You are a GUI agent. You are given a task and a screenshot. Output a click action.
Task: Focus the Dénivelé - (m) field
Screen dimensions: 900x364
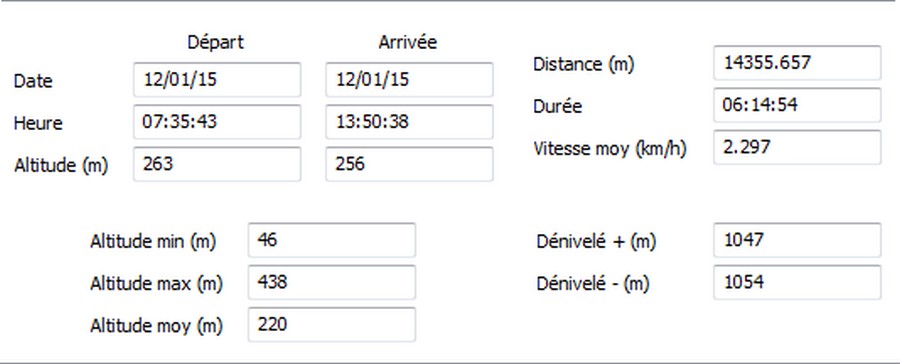pos(797,282)
